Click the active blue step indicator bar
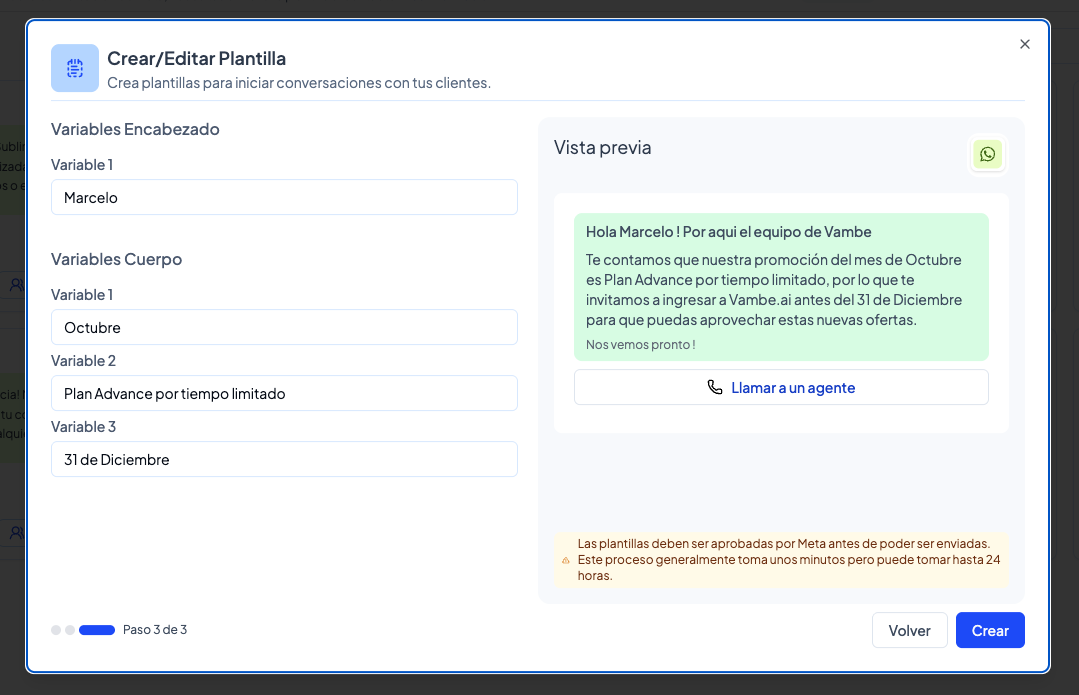The image size is (1079, 695). pyautogui.click(x=97, y=630)
